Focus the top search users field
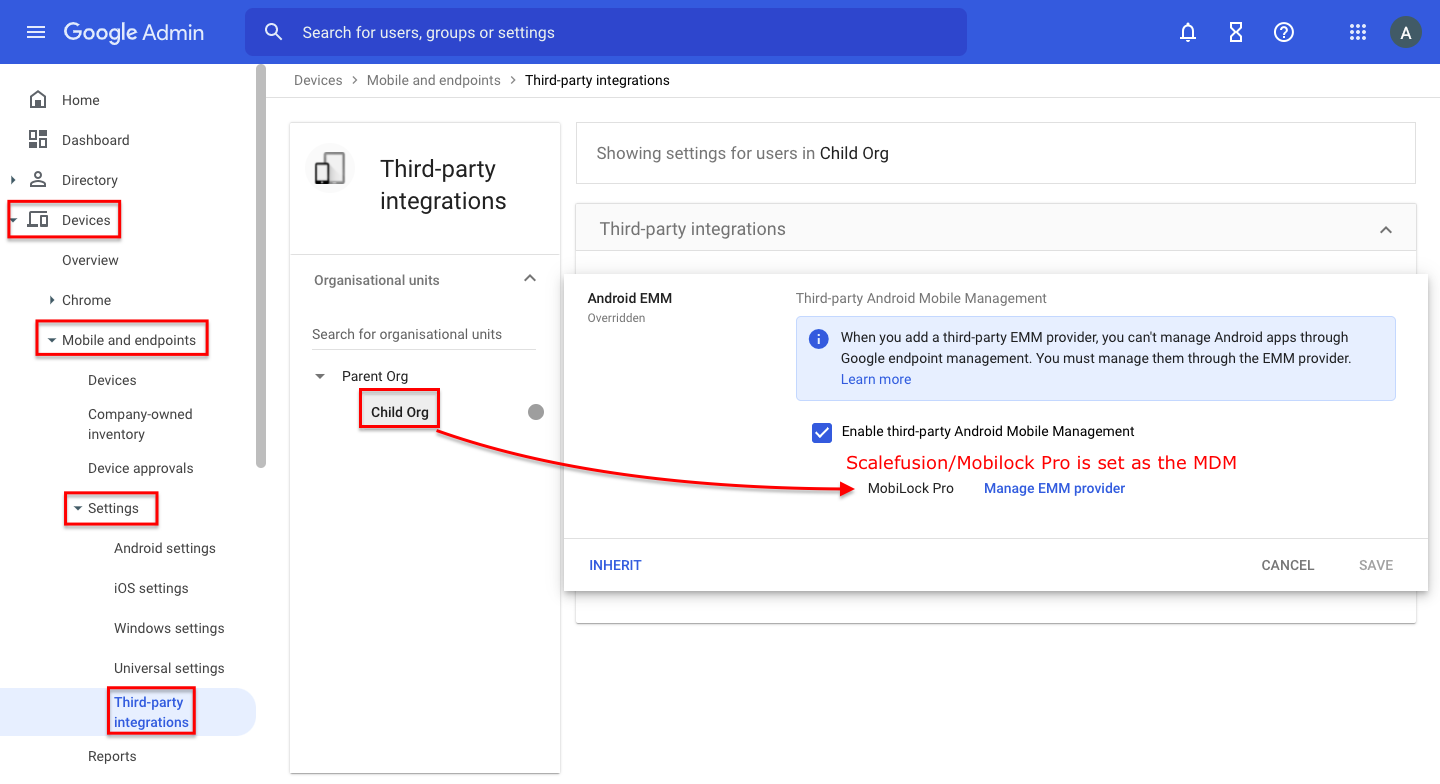Screen dimensions: 1440x784 pos(606,32)
